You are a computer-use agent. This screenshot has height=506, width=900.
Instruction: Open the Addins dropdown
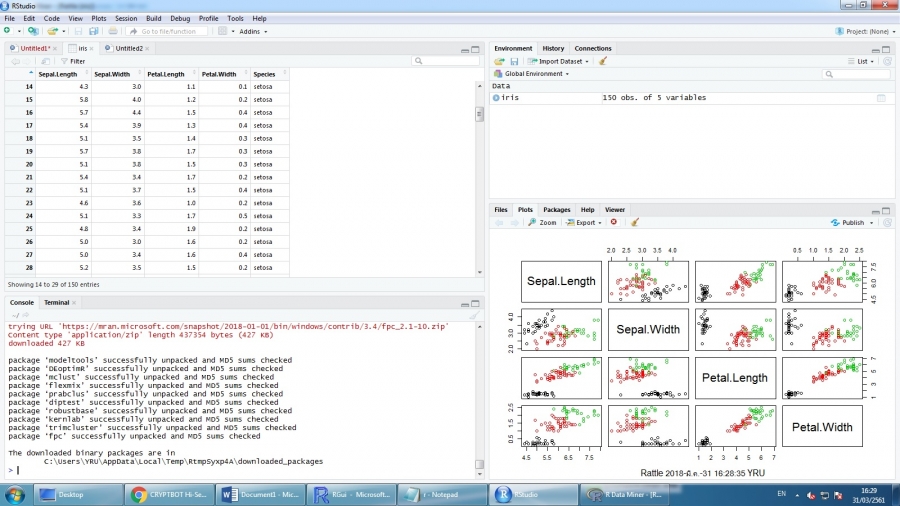253,32
